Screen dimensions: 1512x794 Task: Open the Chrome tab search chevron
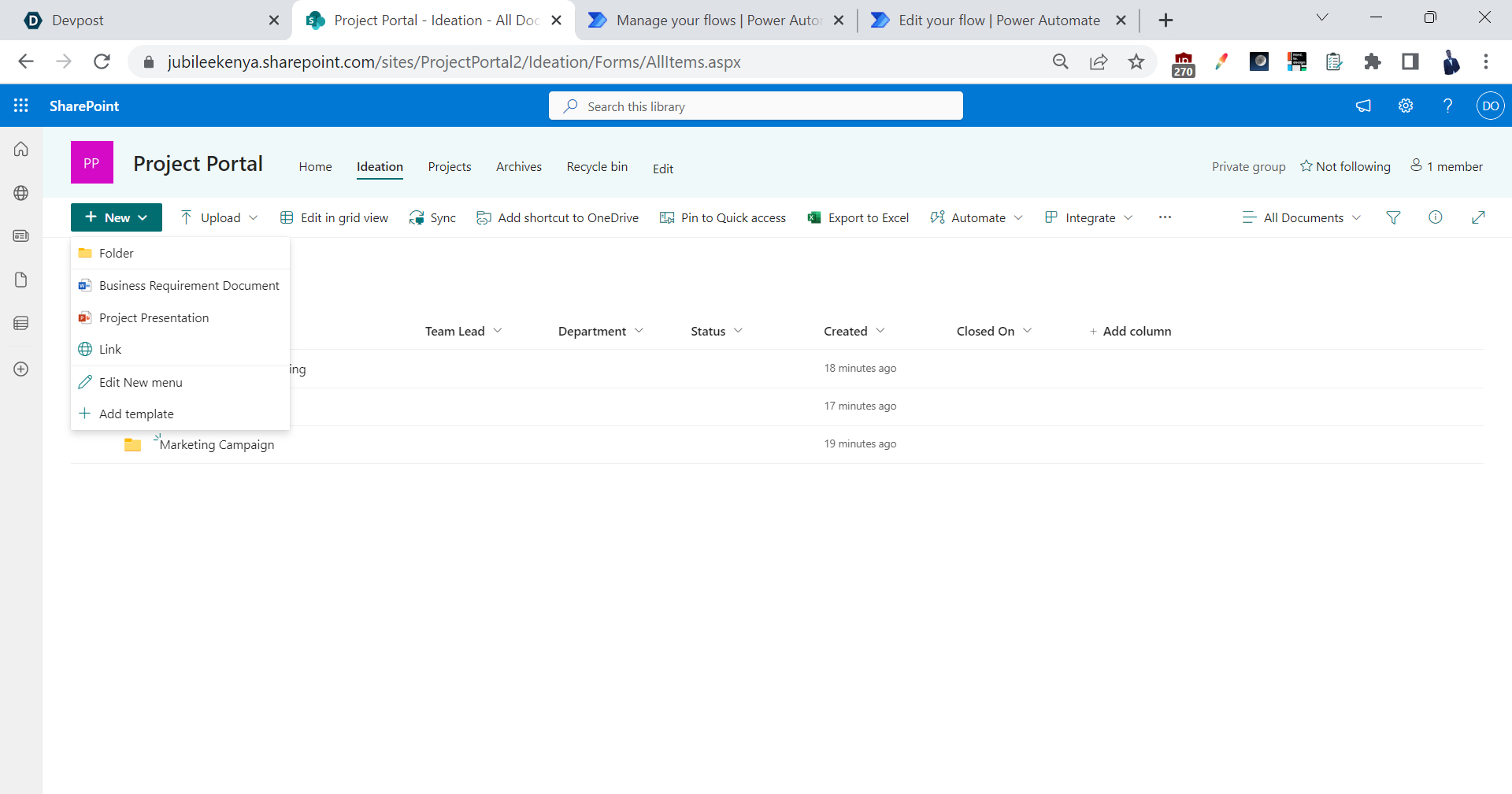coord(1322,17)
